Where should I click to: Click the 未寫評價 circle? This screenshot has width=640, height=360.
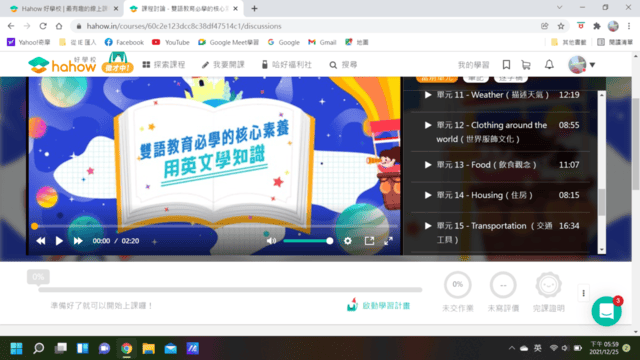tap(503, 285)
